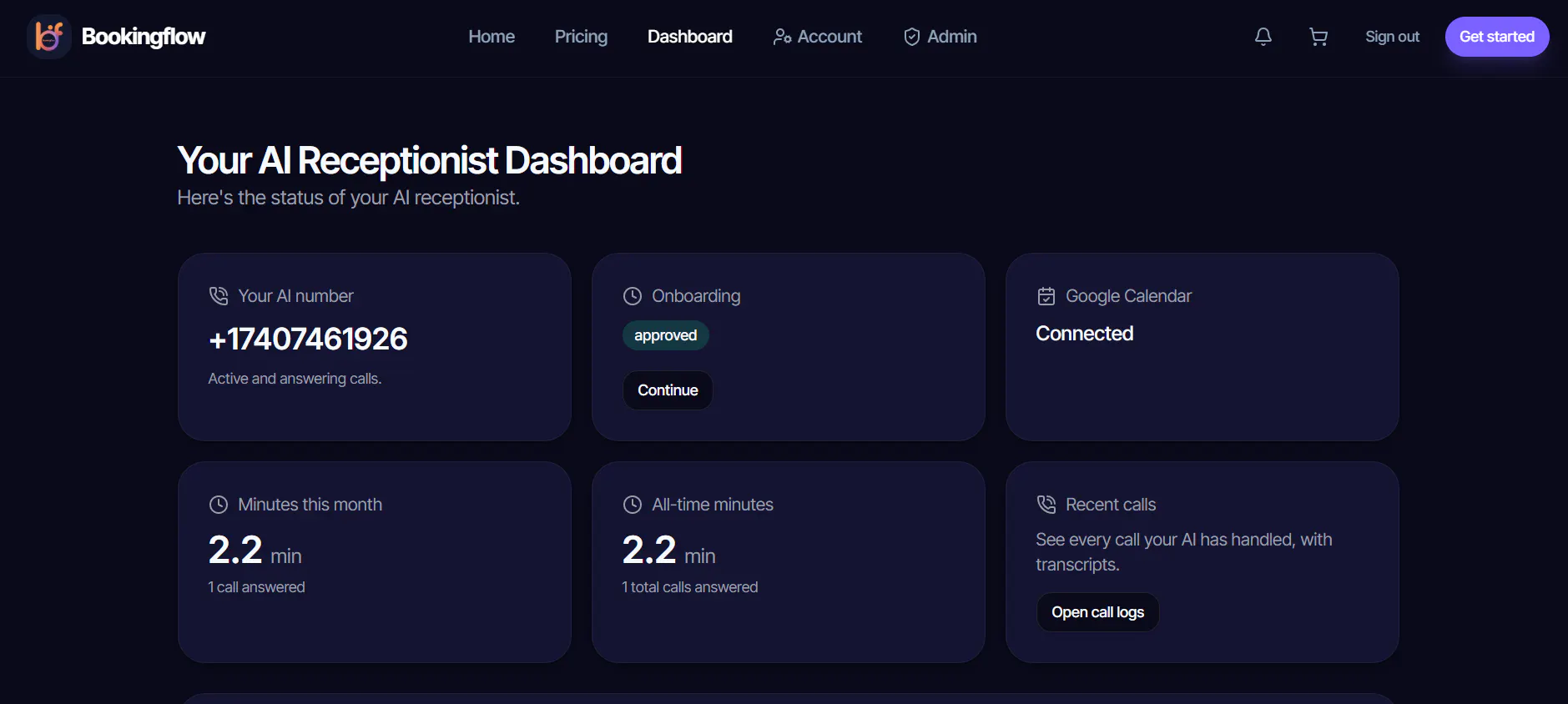Click the Recent calls card title
This screenshot has height=704, width=1568.
(1111, 505)
